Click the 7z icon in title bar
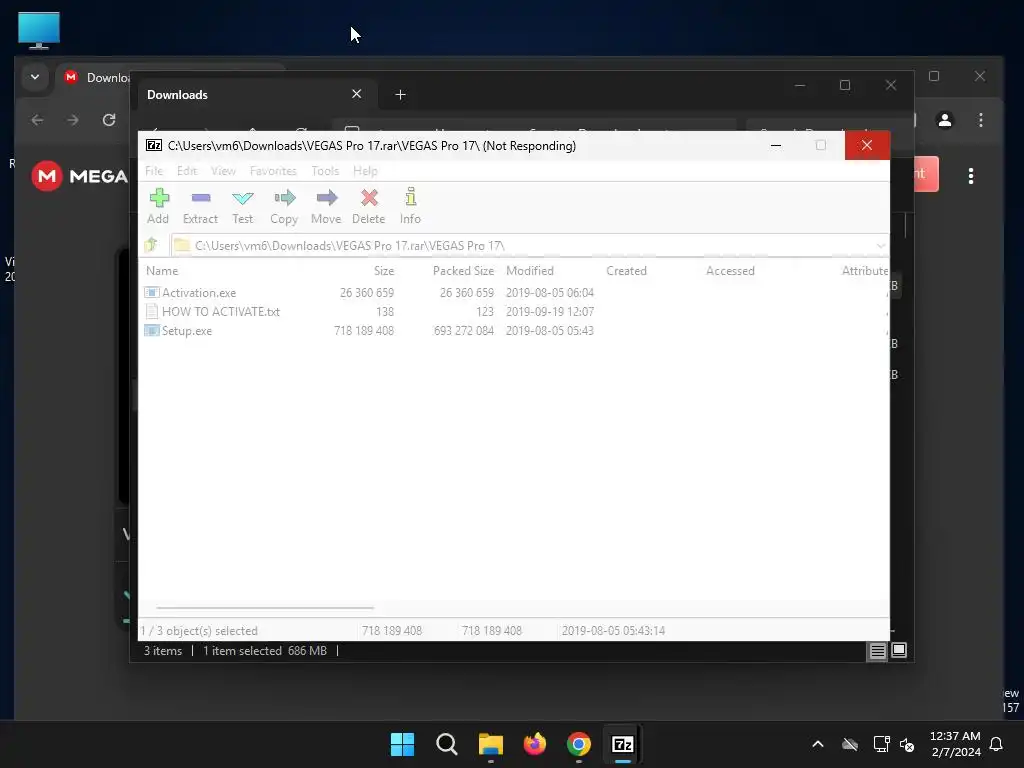Image resolution: width=1024 pixels, height=768 pixels. [x=153, y=145]
